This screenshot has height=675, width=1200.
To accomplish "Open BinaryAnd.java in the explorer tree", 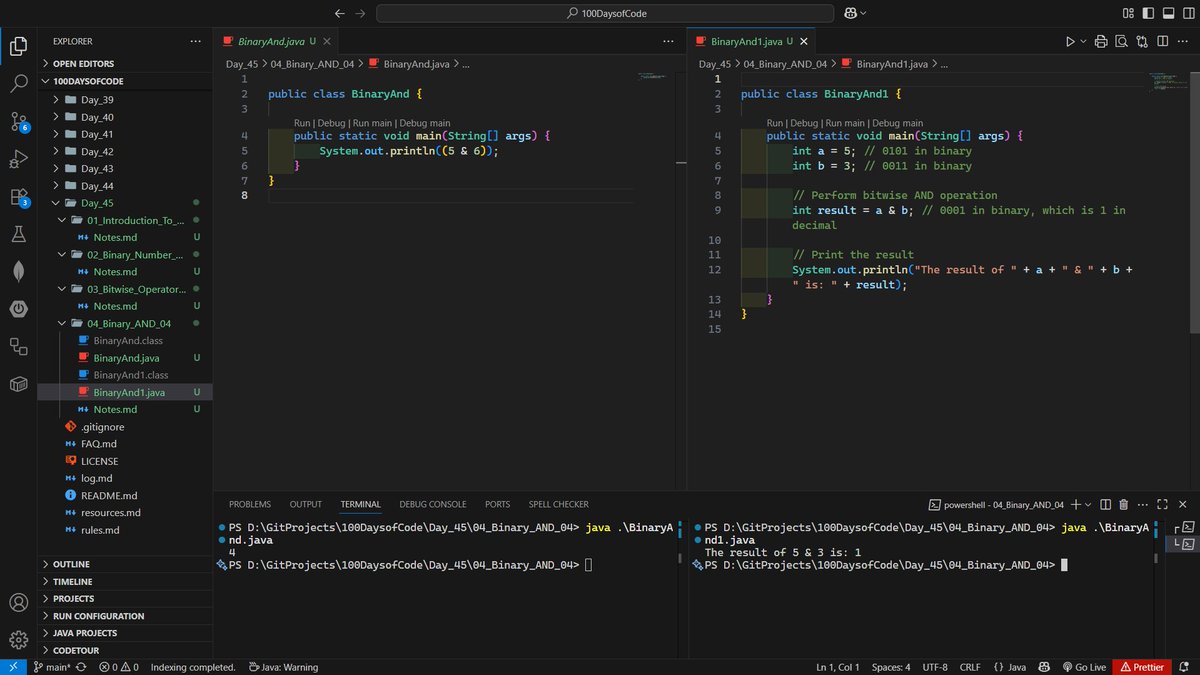I will pyautogui.click(x=125, y=358).
